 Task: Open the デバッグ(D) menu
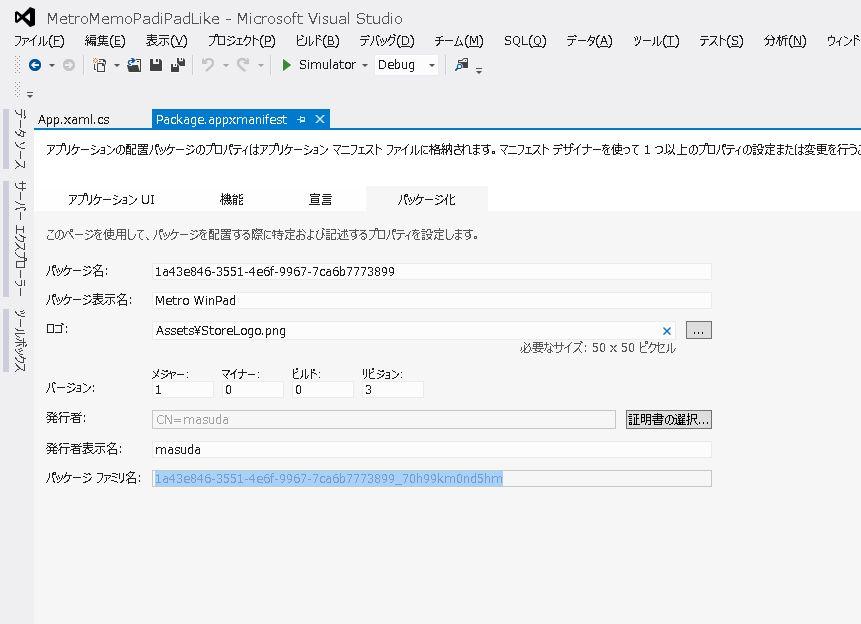coord(386,41)
